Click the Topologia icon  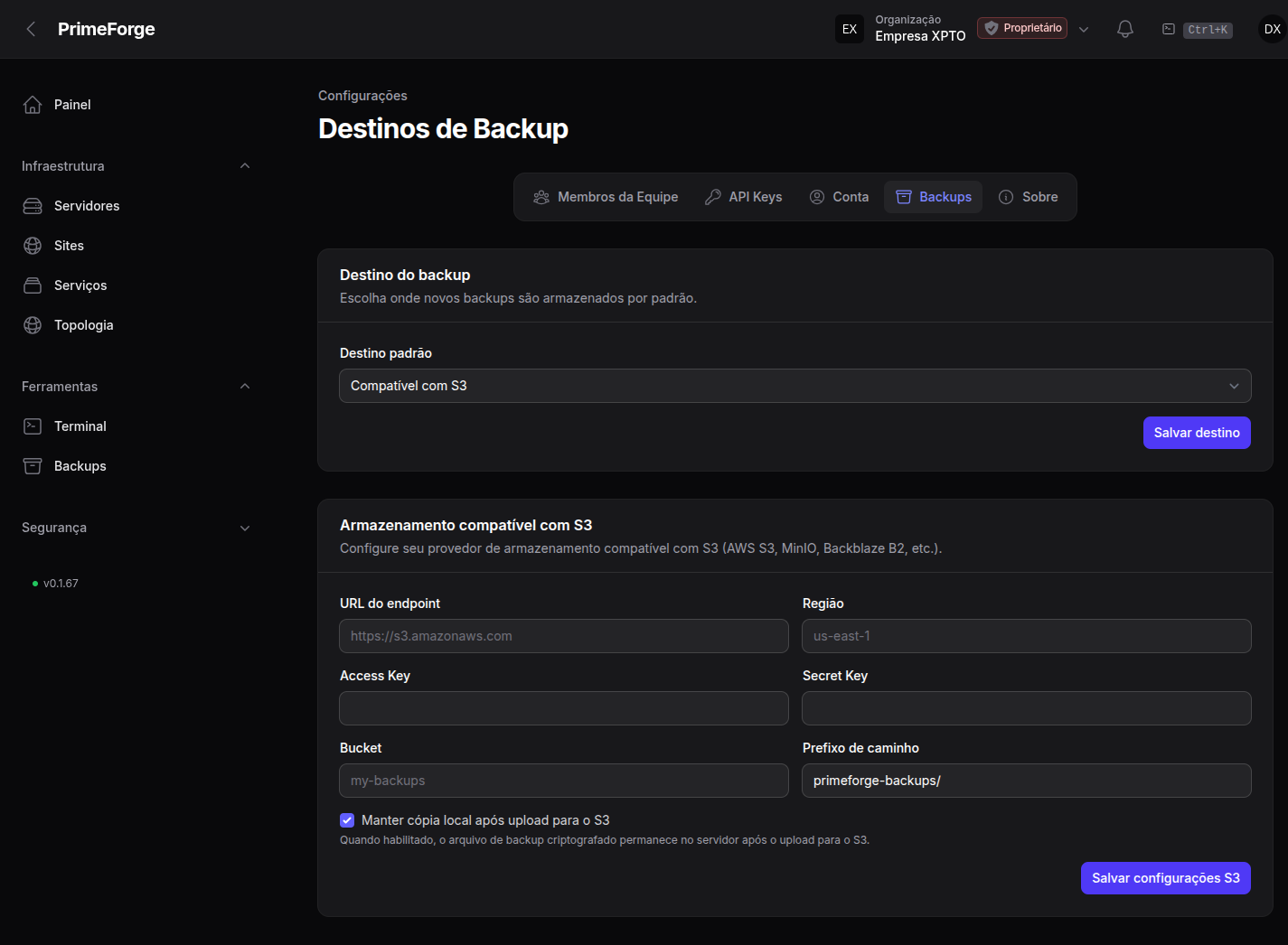pyautogui.click(x=33, y=325)
